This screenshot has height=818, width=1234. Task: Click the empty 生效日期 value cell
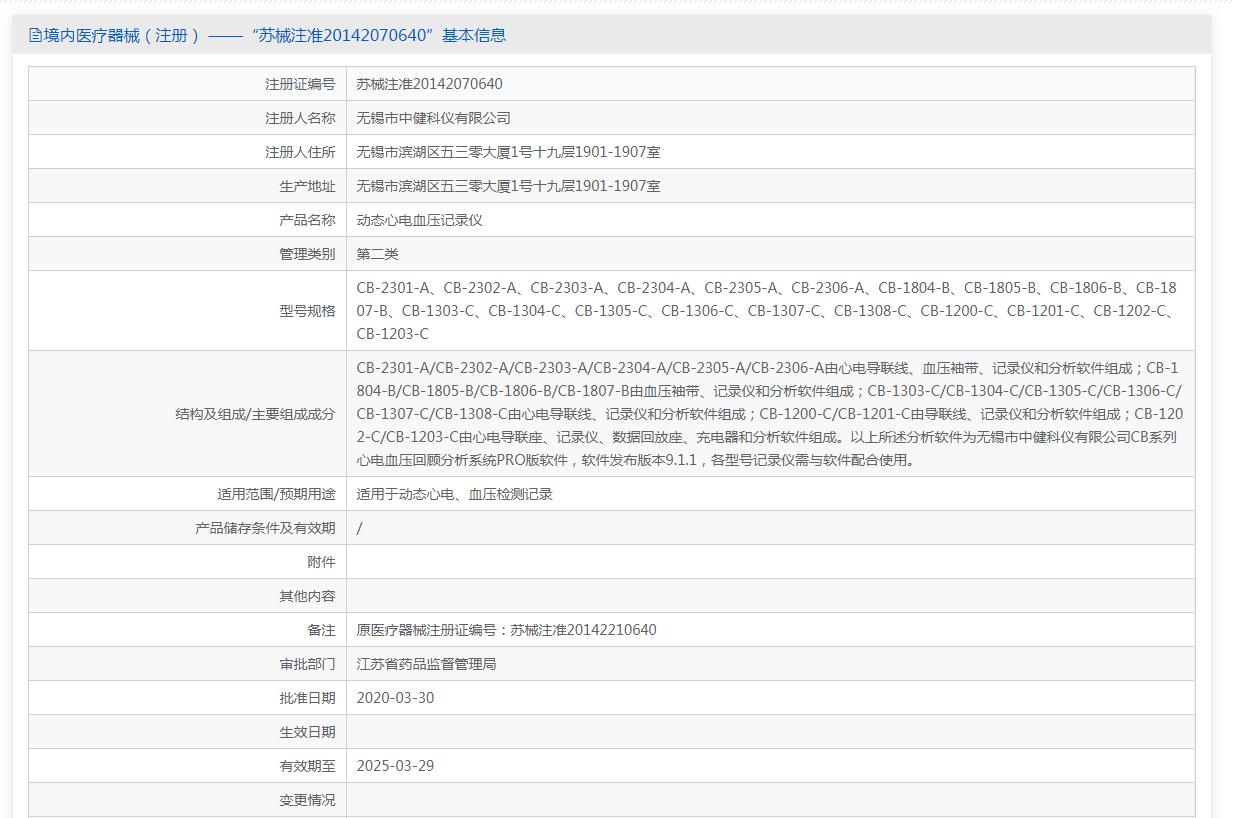[x=770, y=732]
